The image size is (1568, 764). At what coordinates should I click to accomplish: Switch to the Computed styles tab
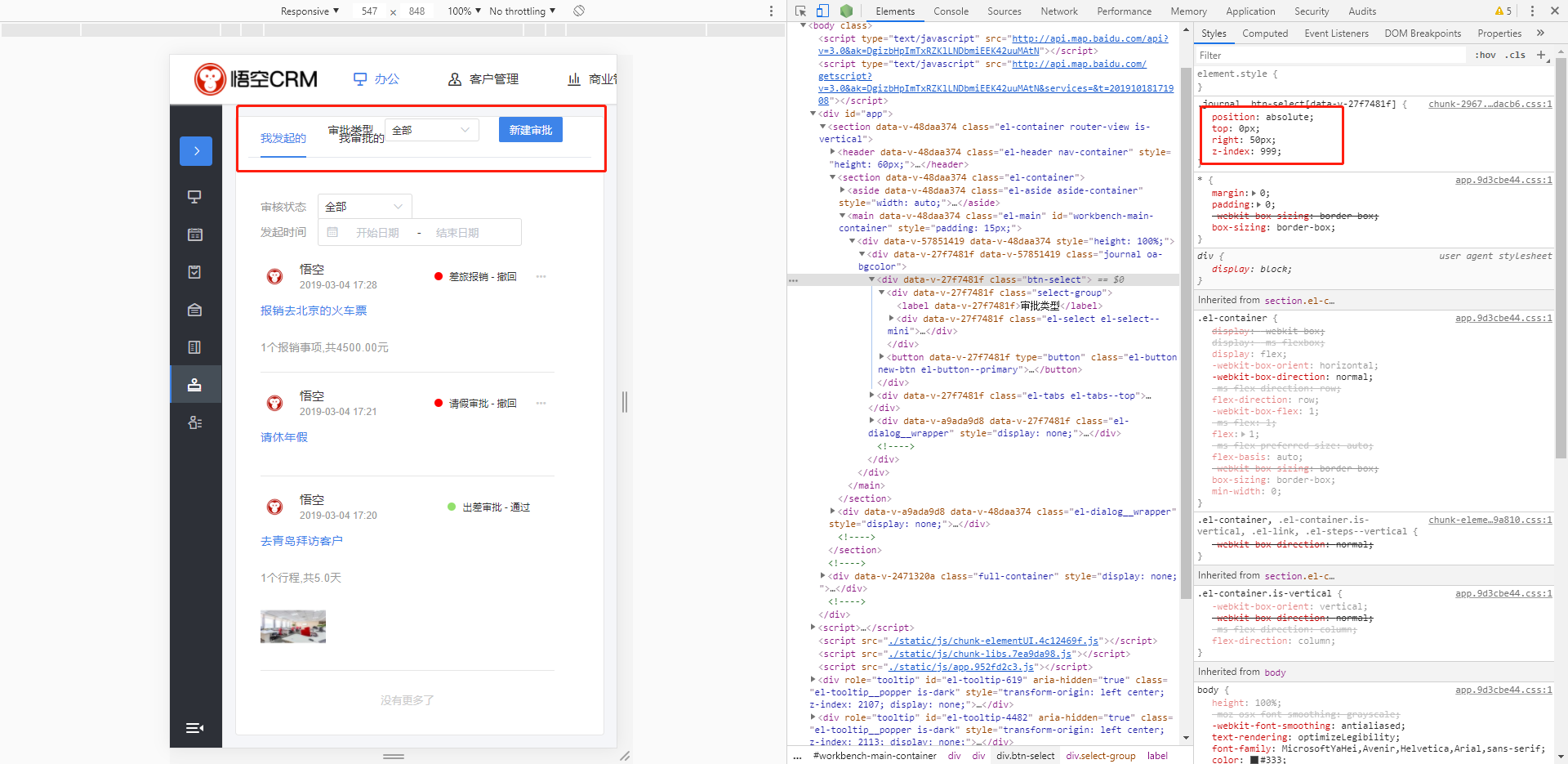(x=1264, y=34)
